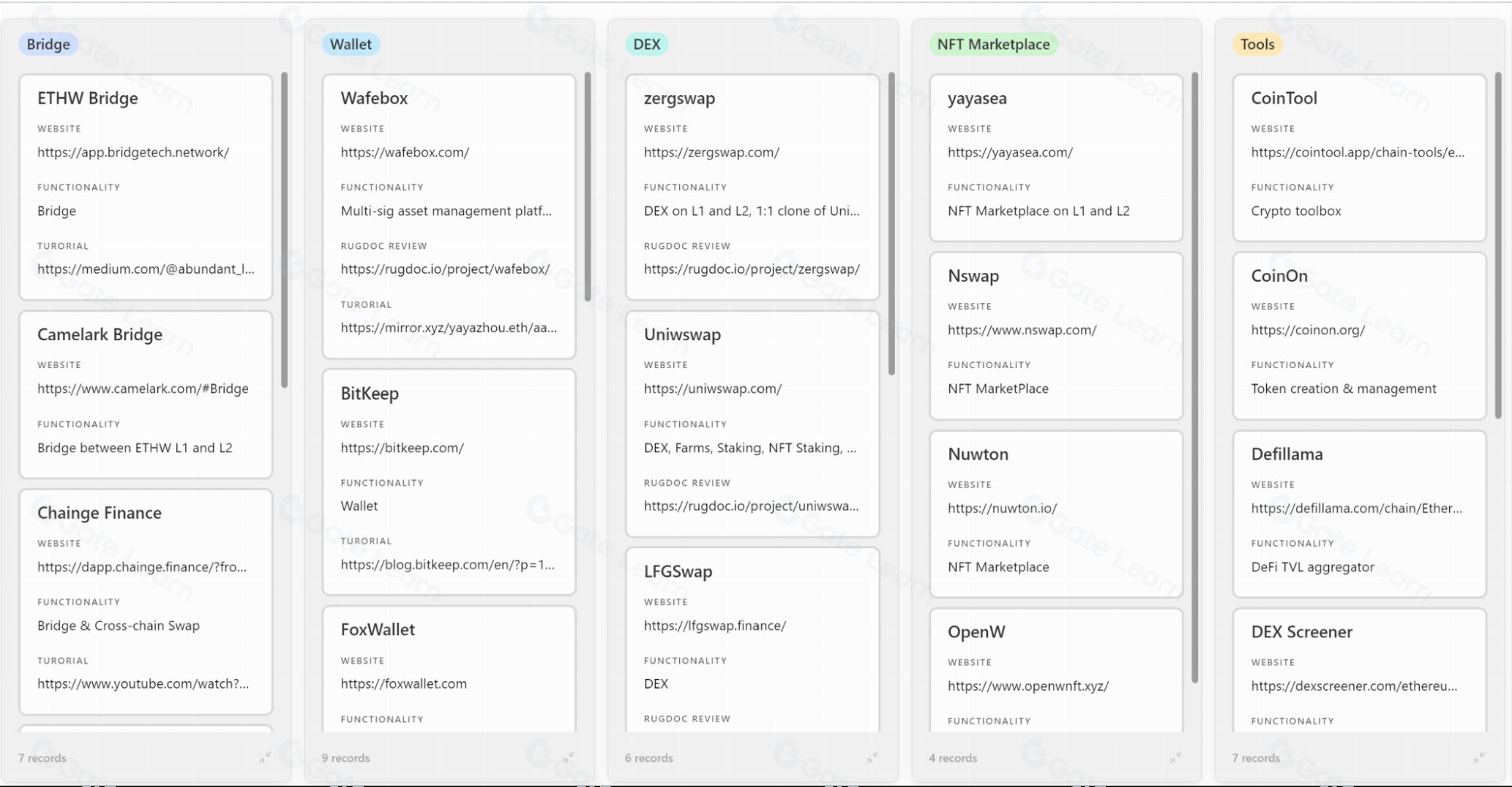The width and height of the screenshot is (1512, 787).
Task: Open the DEX Screener card title
Action: click(x=1302, y=631)
